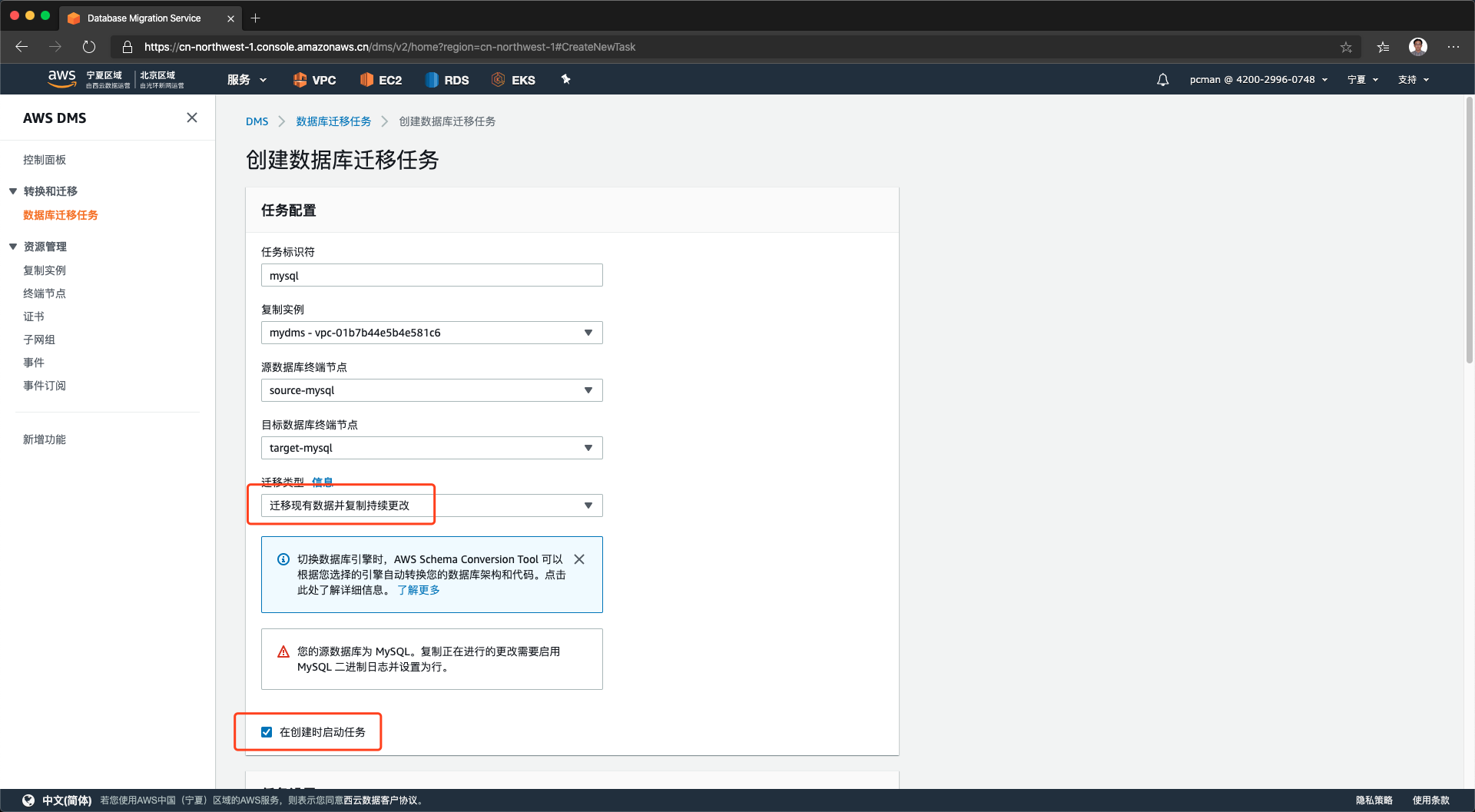This screenshot has width=1475, height=812.
Task: Reload the page with refresh button
Action: tap(89, 47)
